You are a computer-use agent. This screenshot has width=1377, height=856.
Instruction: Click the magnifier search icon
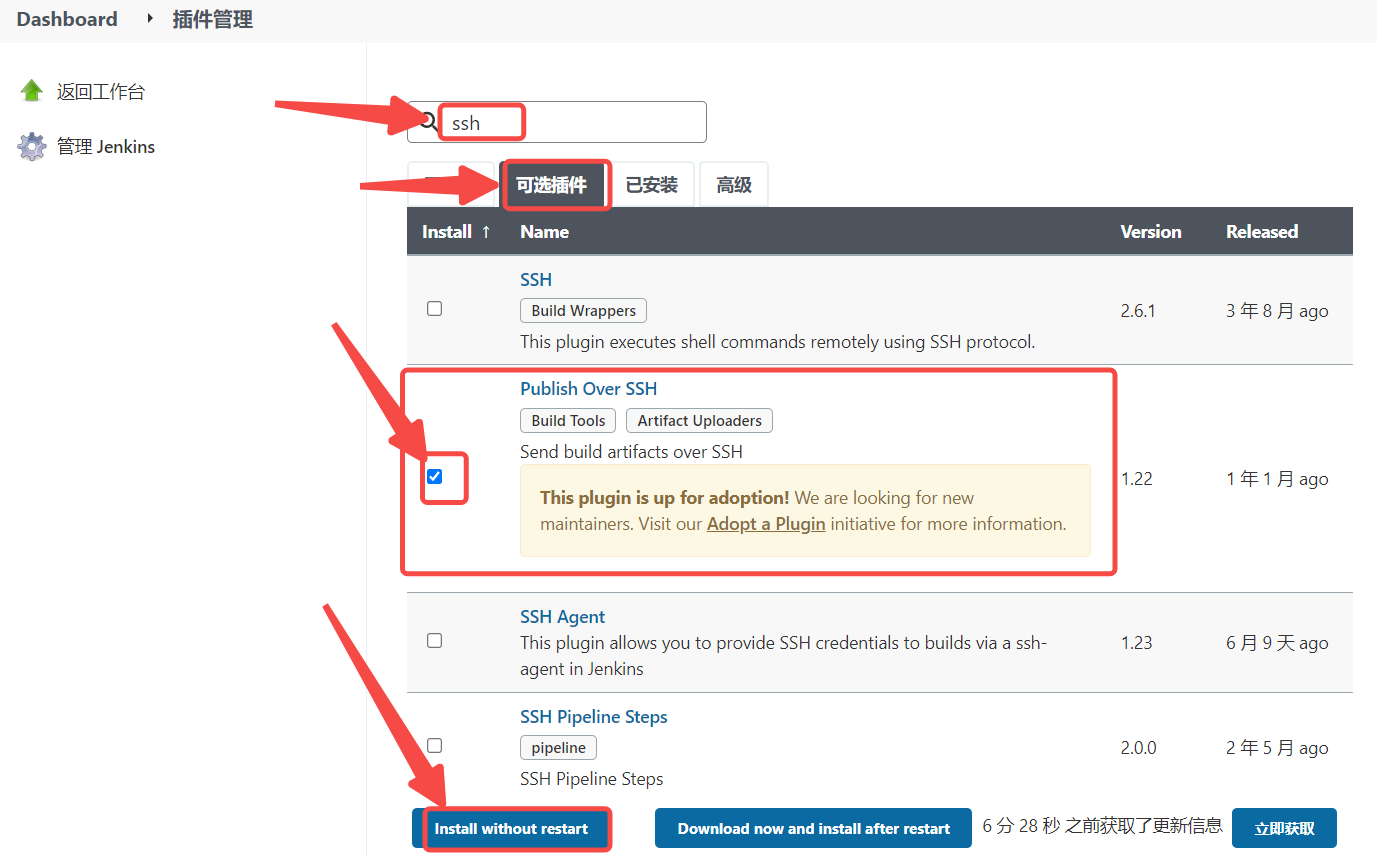[x=427, y=122]
